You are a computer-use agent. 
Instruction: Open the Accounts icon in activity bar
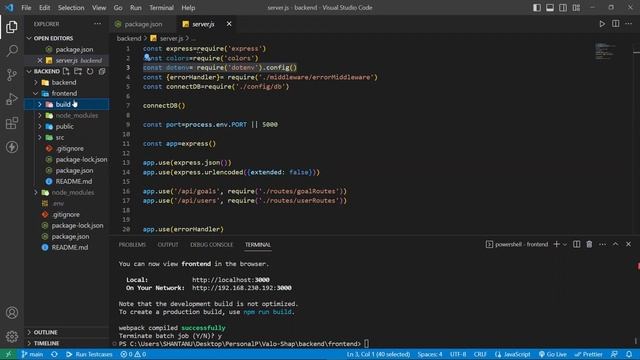(12, 313)
